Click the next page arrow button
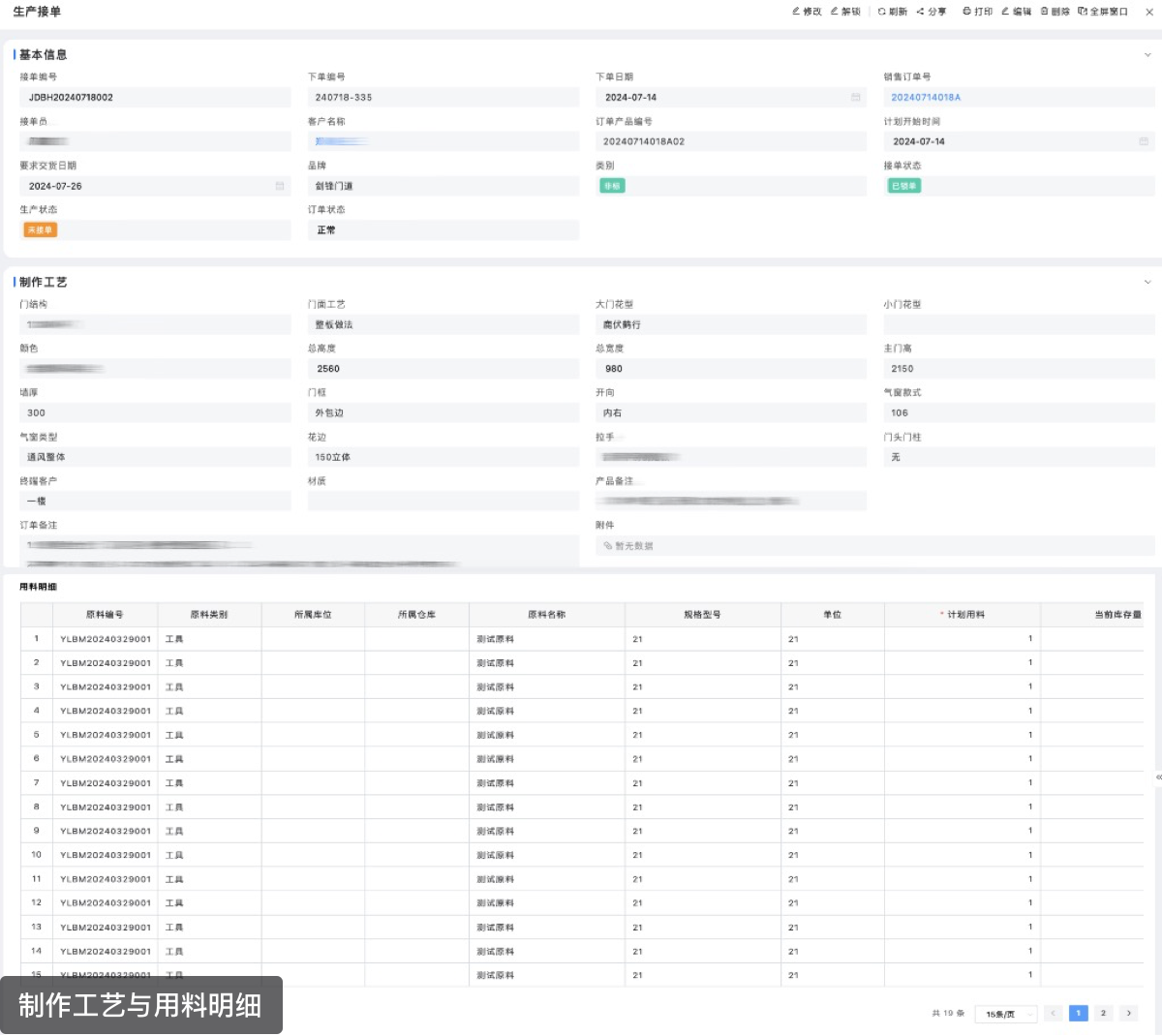 point(1128,1014)
